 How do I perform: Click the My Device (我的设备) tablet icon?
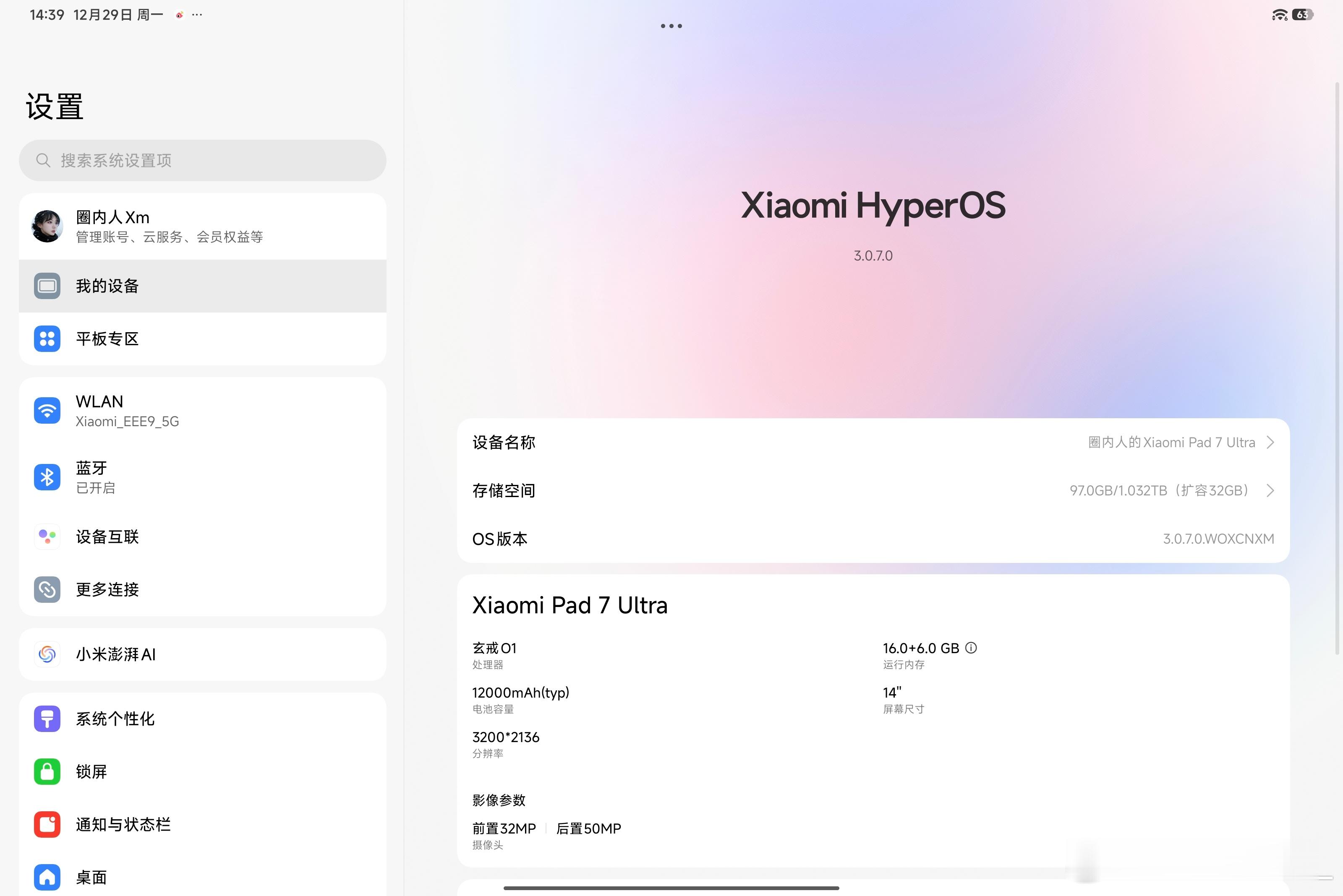[47, 286]
